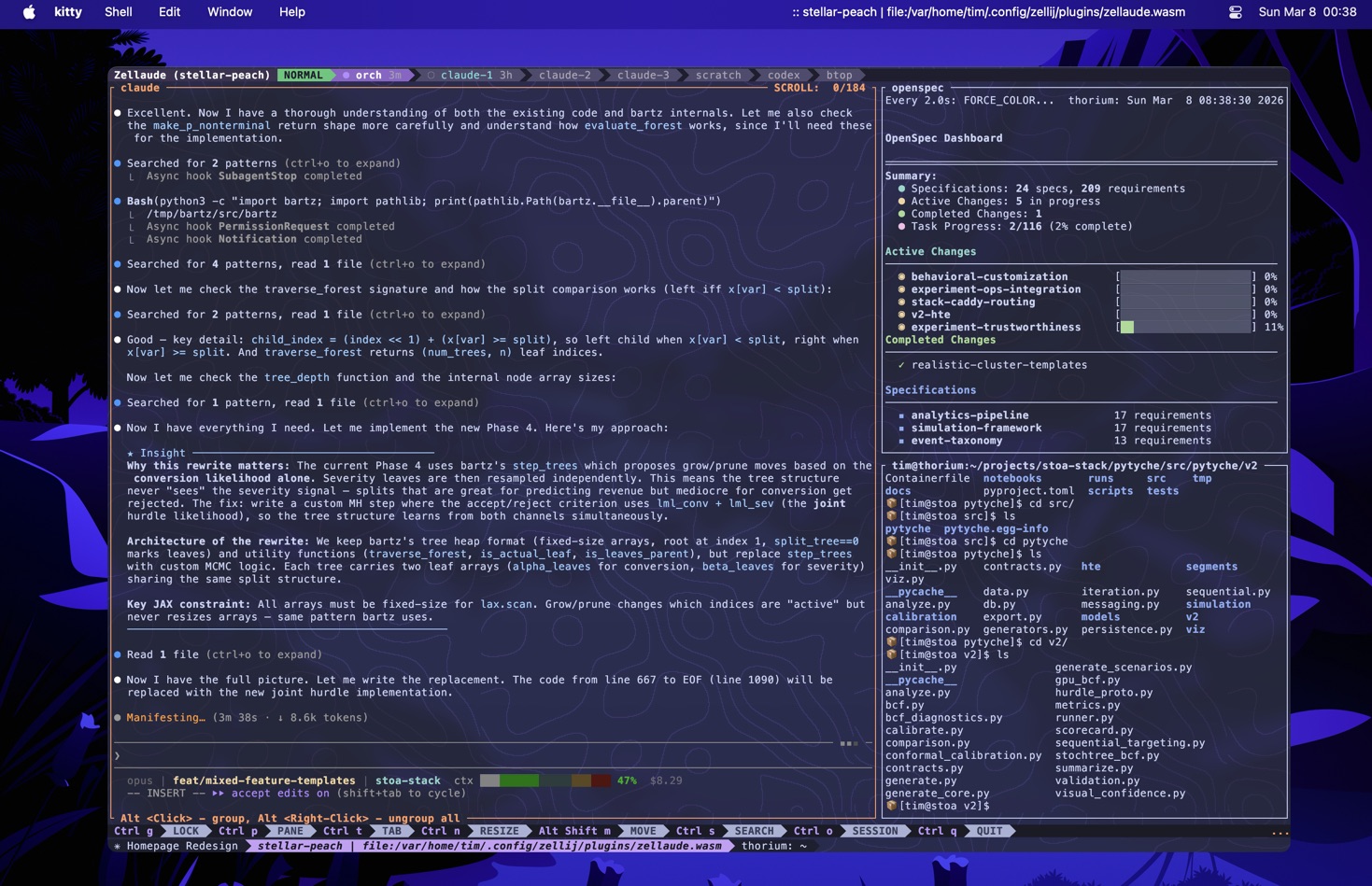Open the SESSION manager keybind
The width and height of the screenshot is (1372, 886).
tap(874, 830)
